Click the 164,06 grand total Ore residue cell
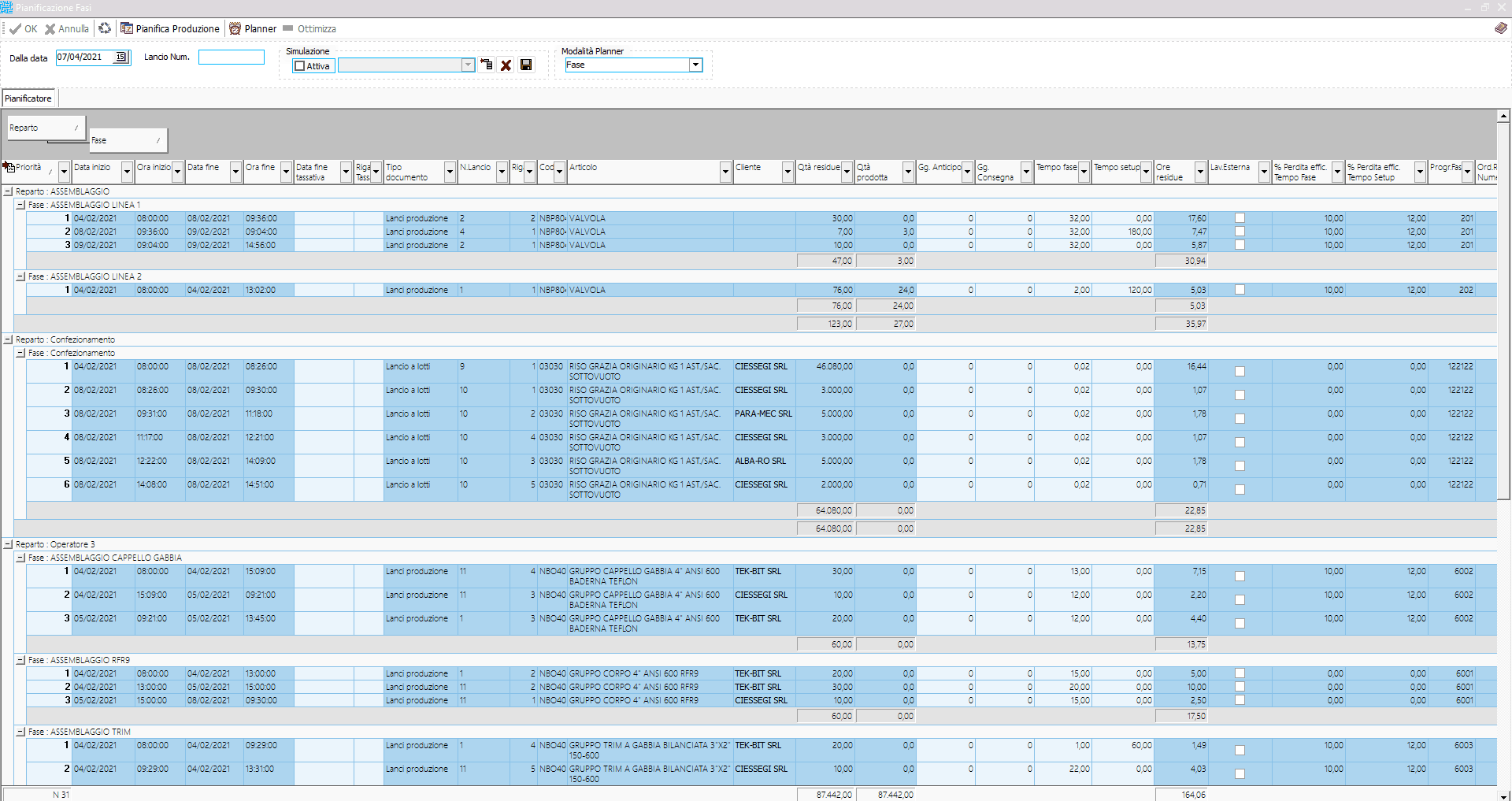Image resolution: width=1512 pixels, height=801 pixels. pos(1181,795)
